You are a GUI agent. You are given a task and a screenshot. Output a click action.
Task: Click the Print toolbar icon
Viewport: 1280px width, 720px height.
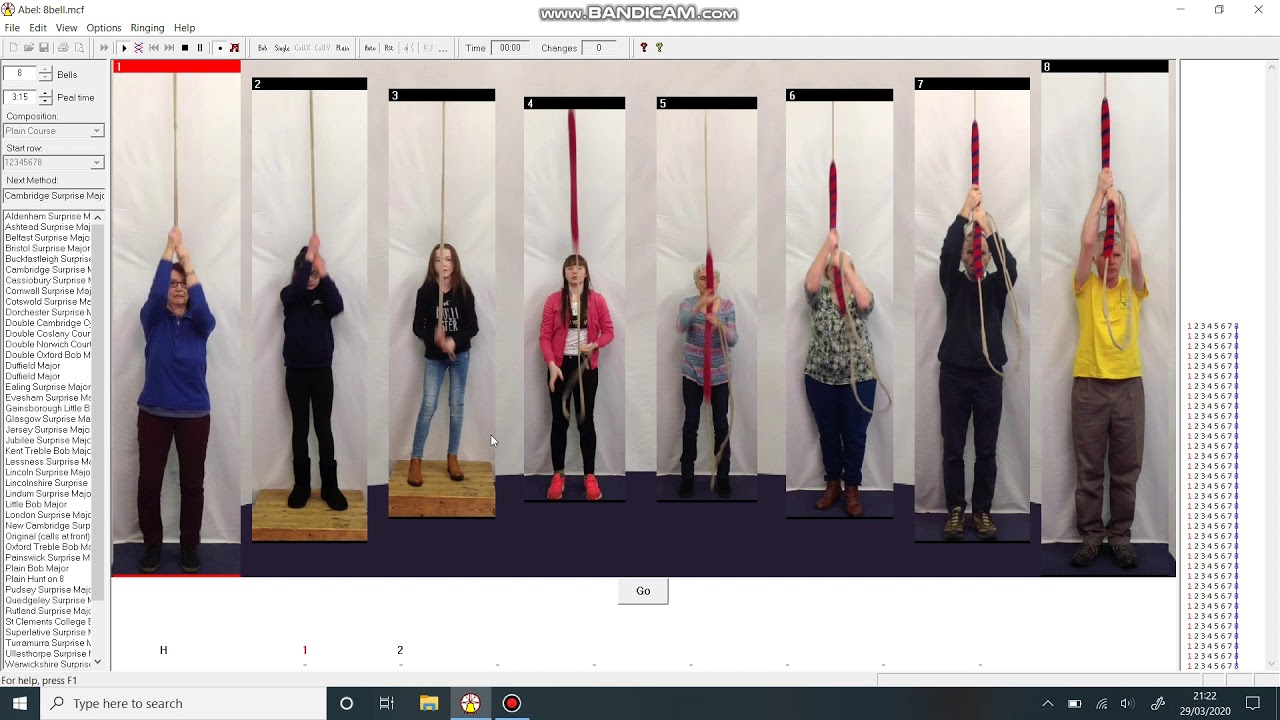pyautogui.click(x=63, y=48)
